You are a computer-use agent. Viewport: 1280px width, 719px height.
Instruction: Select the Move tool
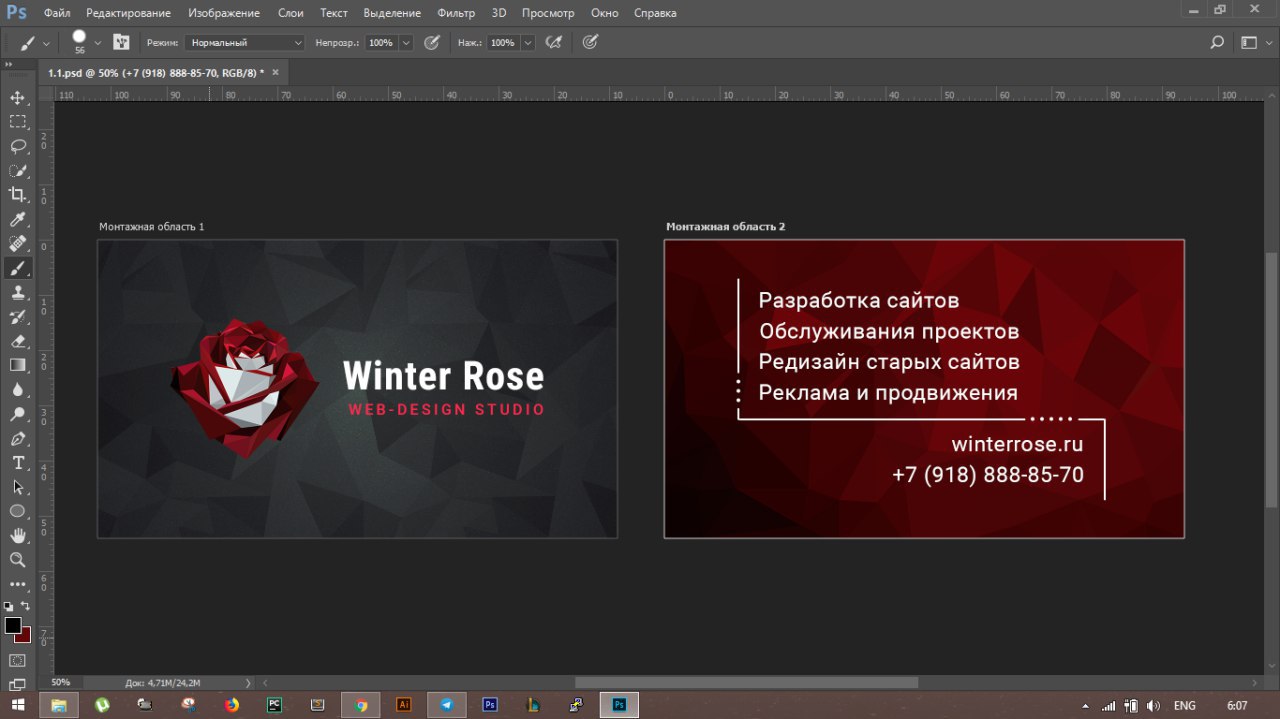click(18, 98)
